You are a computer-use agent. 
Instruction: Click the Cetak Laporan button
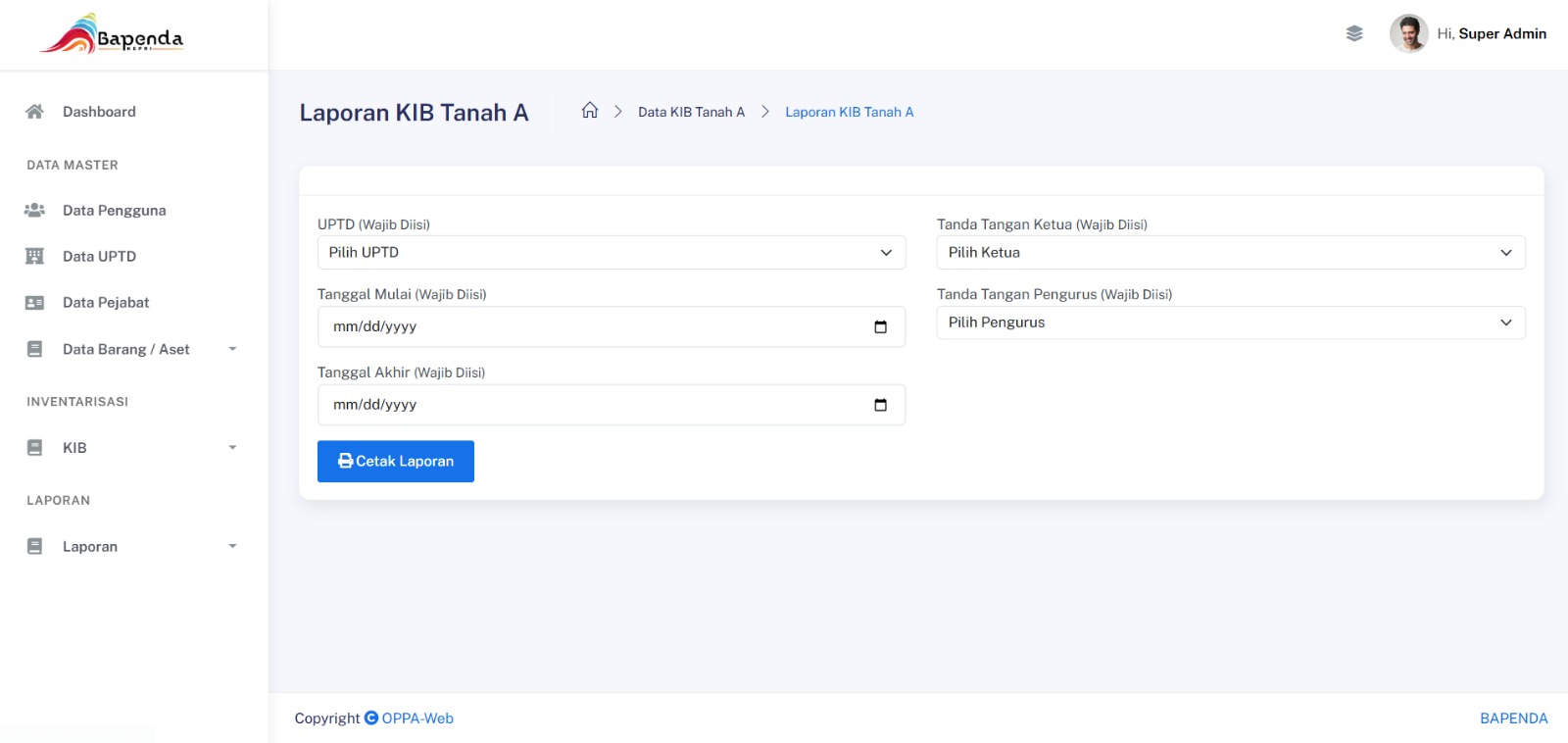tap(396, 462)
